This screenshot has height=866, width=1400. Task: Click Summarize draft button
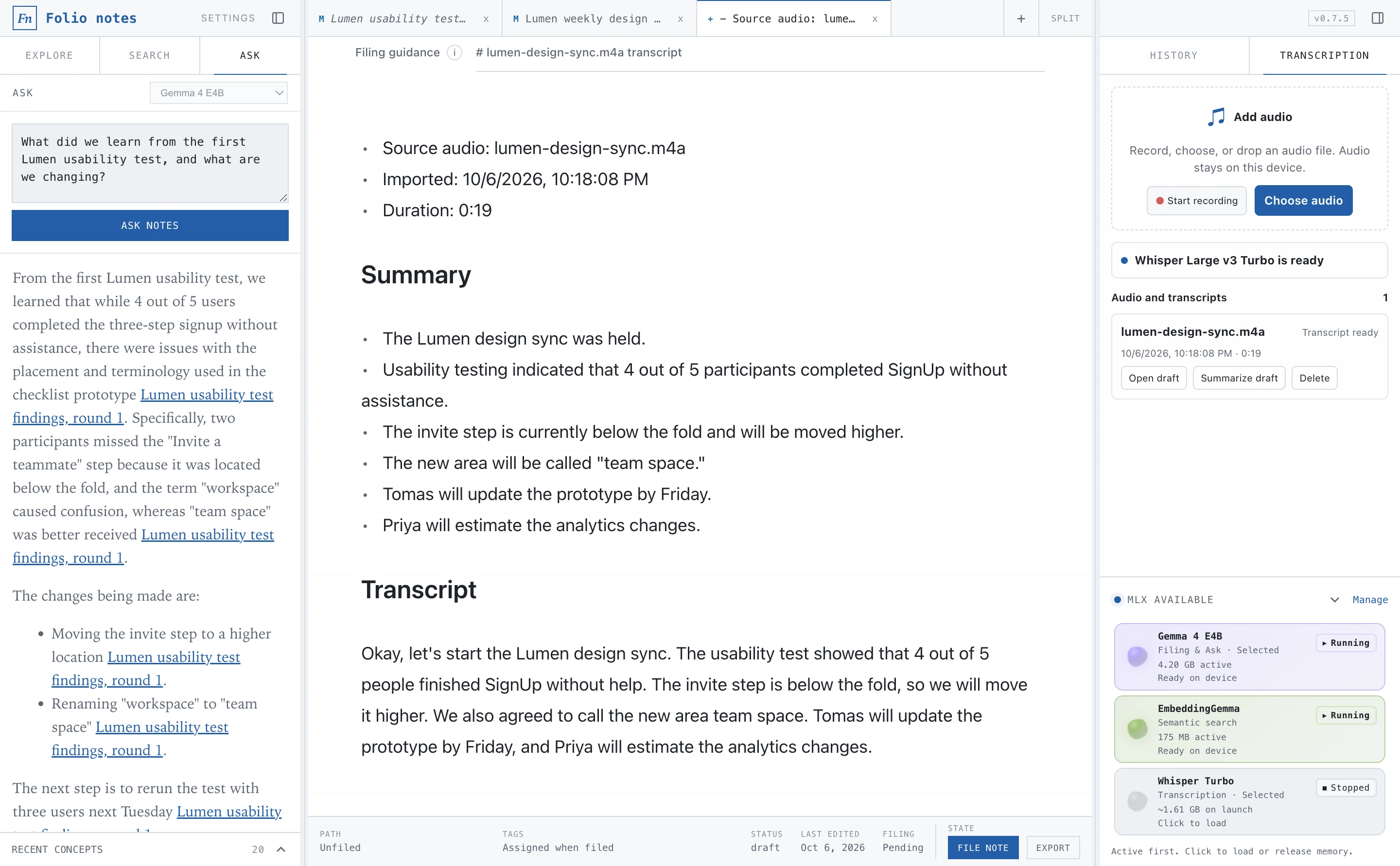[1239, 378]
